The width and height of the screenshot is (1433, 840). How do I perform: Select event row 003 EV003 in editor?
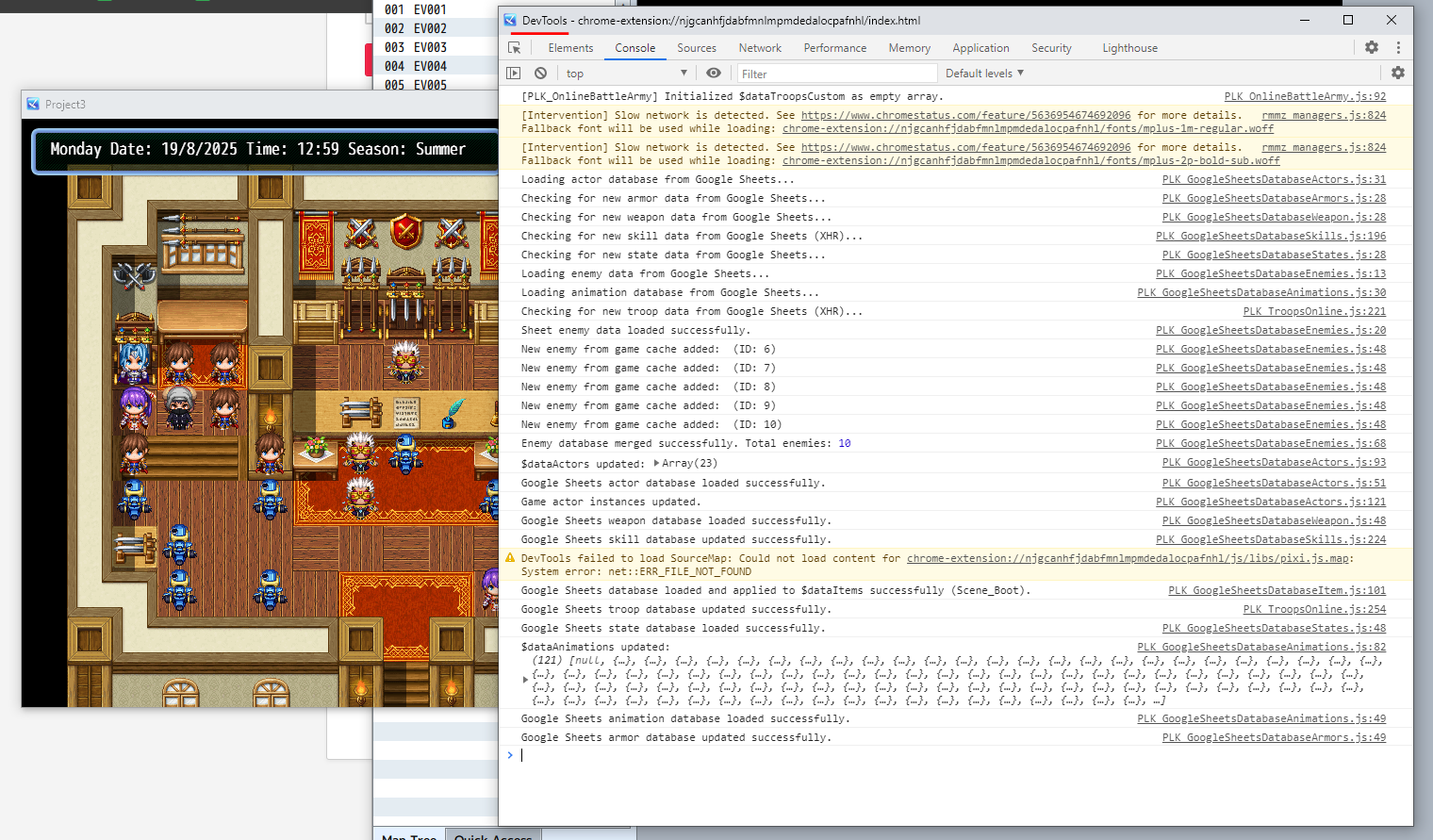point(436,47)
